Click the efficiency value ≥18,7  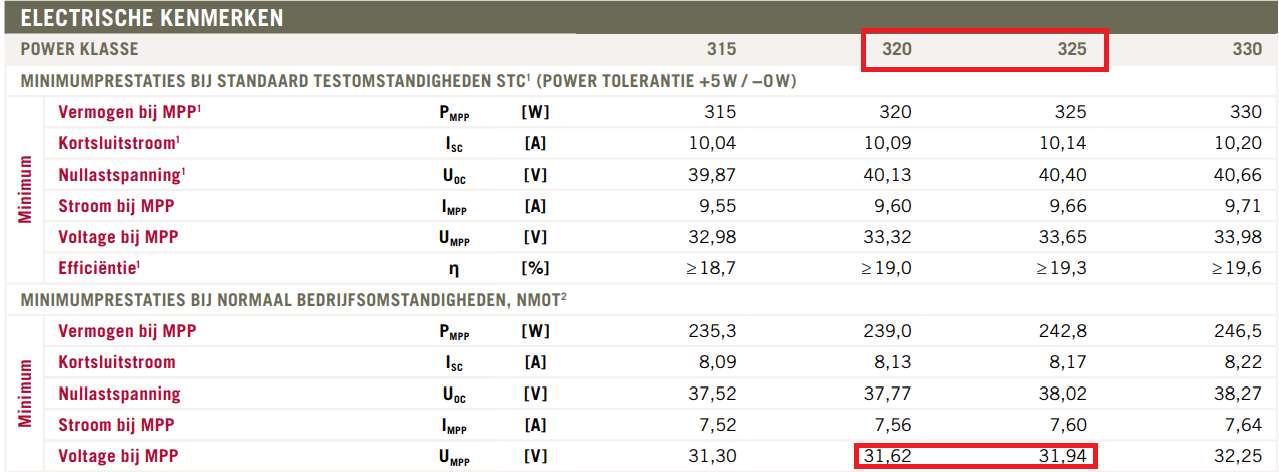pos(710,268)
